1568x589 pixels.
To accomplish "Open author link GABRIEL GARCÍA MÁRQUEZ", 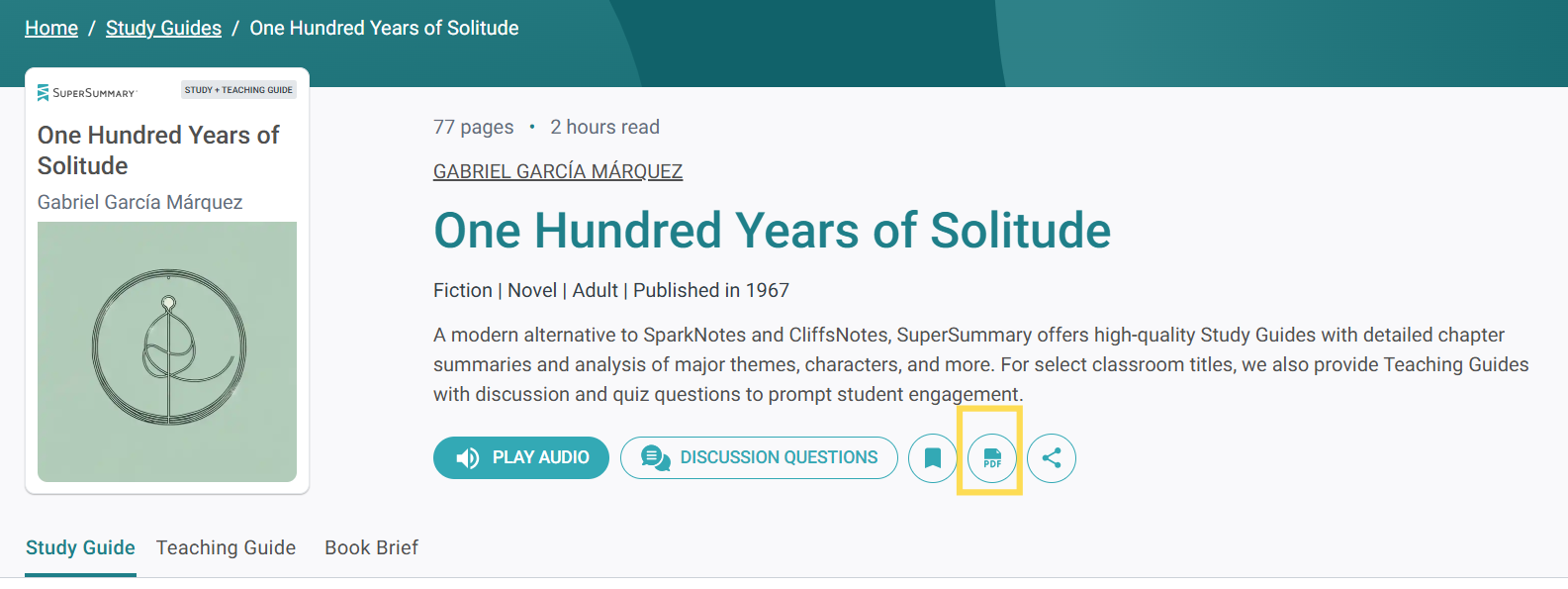I will [x=558, y=171].
